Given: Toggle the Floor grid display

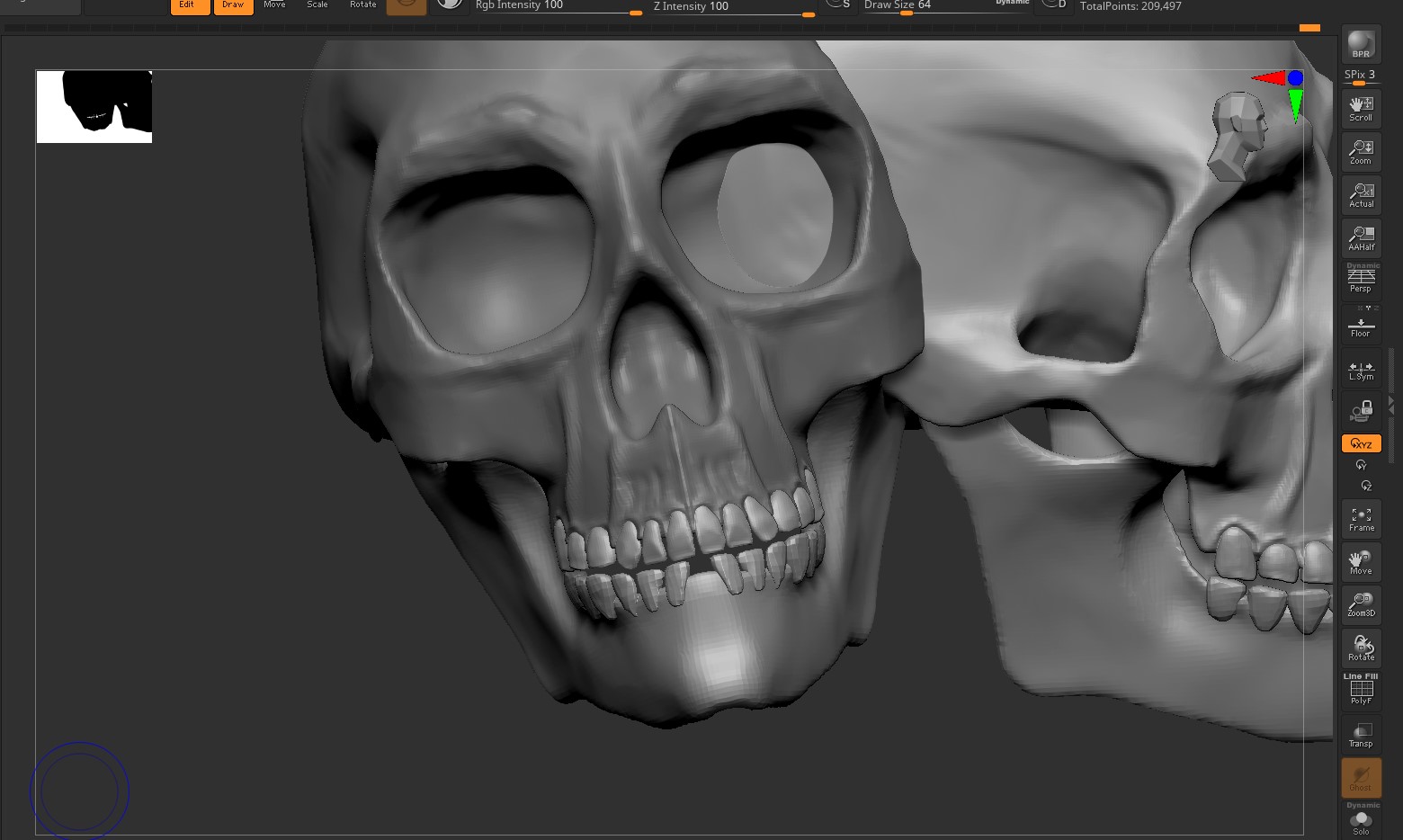Looking at the screenshot, I should 1361,326.
